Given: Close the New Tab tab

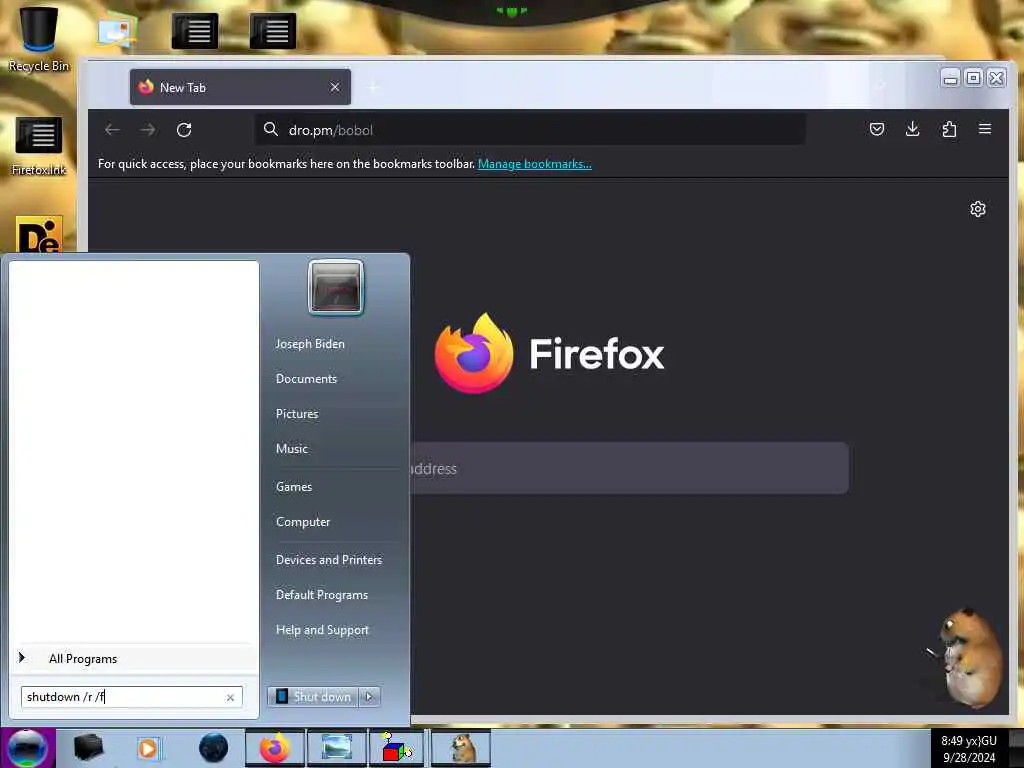Looking at the screenshot, I should click(x=335, y=87).
